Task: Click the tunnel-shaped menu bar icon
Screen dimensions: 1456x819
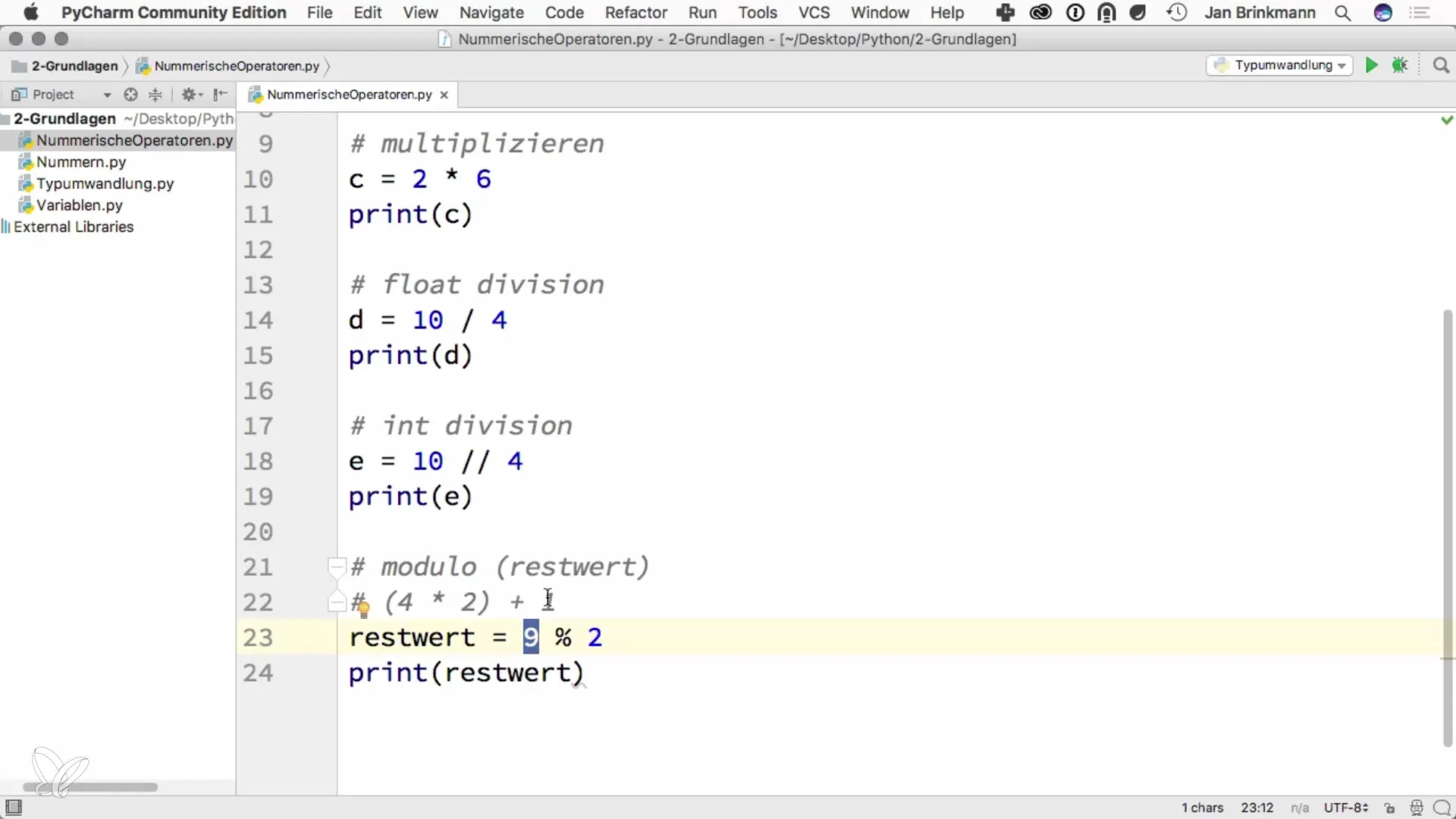Action: [x=1107, y=12]
